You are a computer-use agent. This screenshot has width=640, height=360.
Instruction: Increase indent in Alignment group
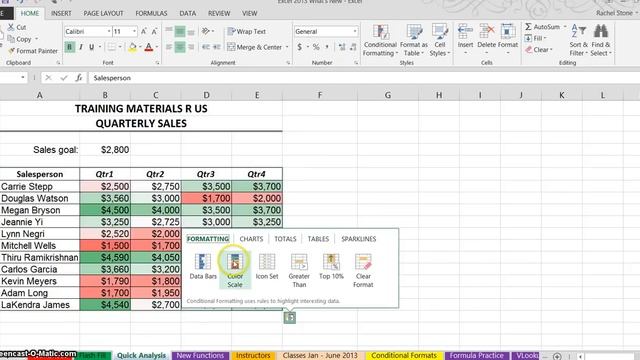[217, 47]
